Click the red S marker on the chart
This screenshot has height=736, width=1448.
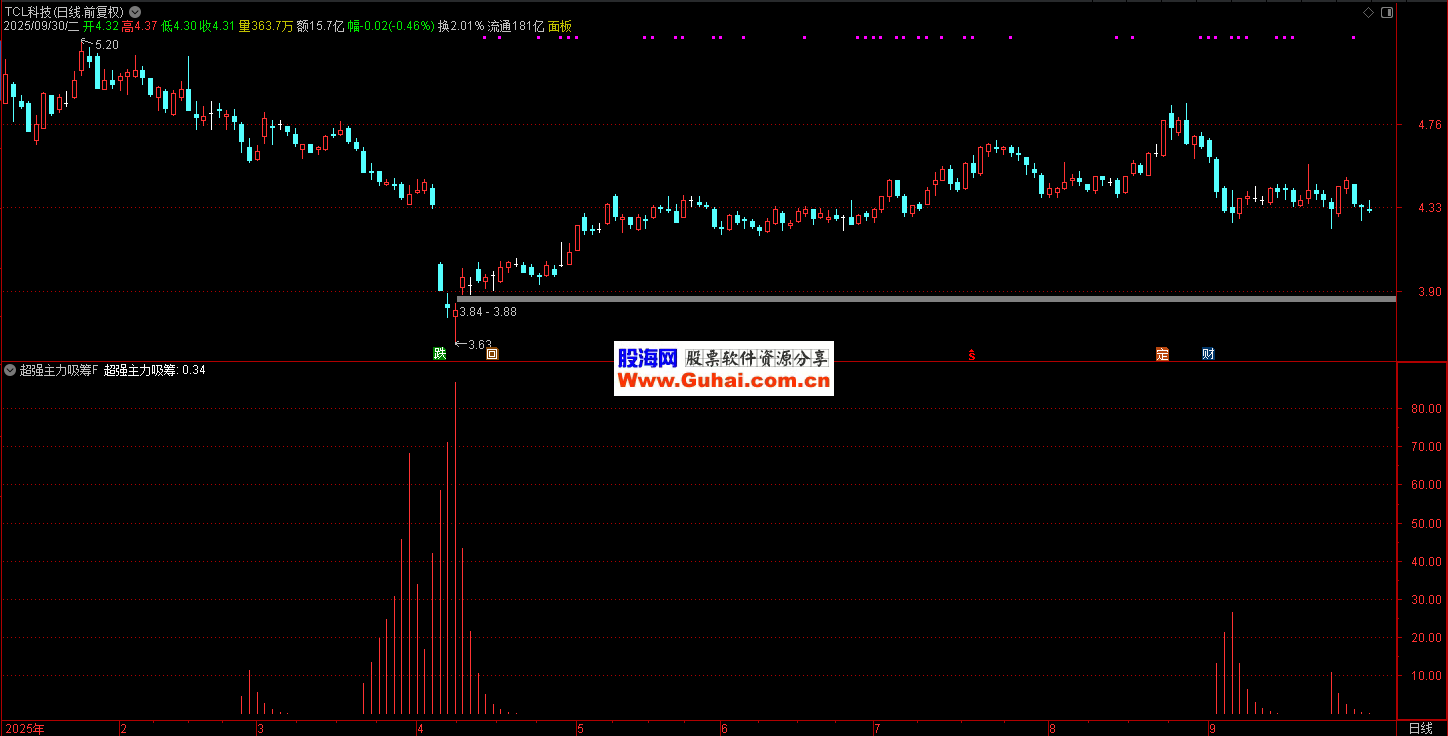[971, 354]
